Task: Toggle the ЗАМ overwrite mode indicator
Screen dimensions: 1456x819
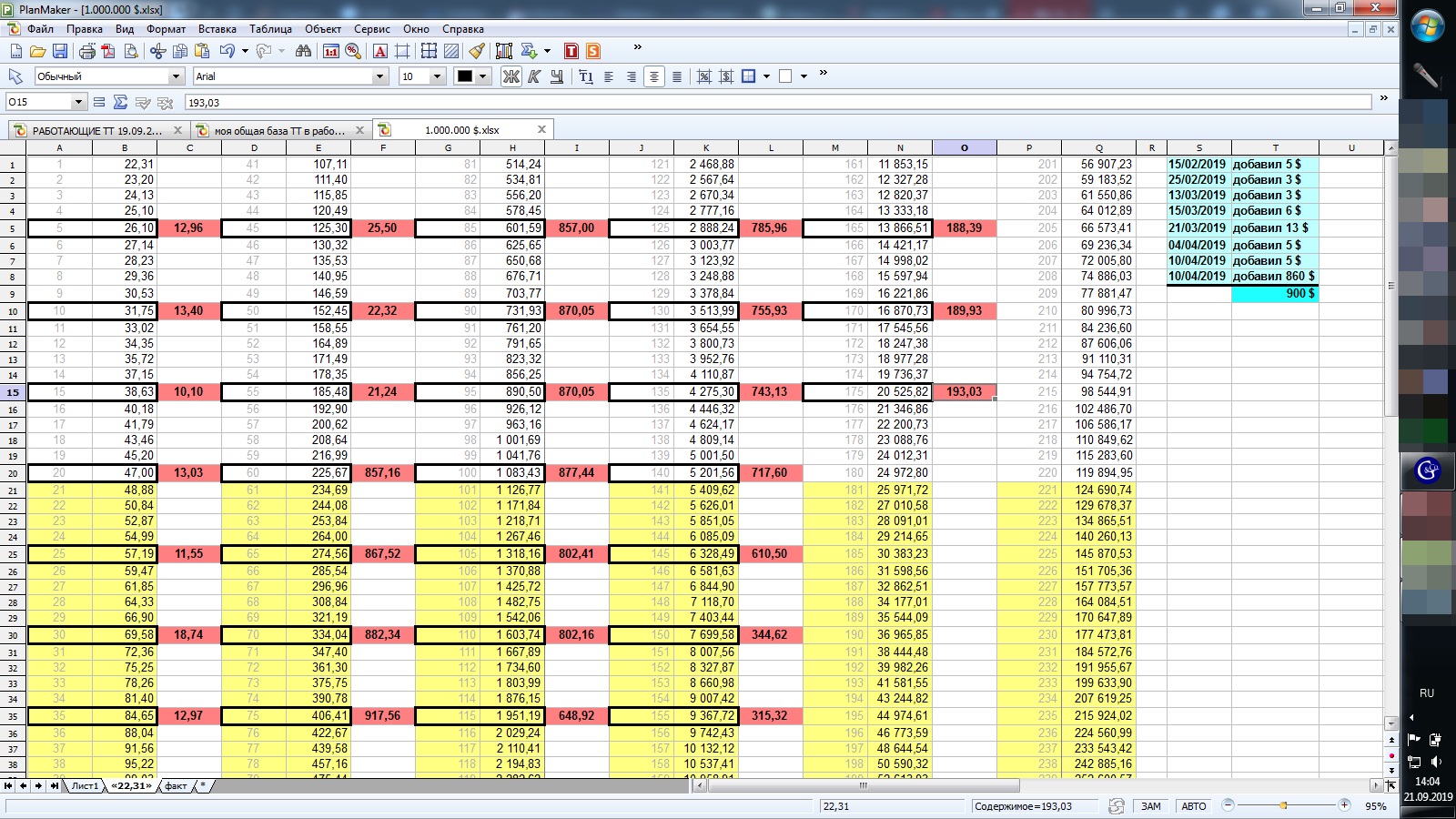Action: point(1150,806)
